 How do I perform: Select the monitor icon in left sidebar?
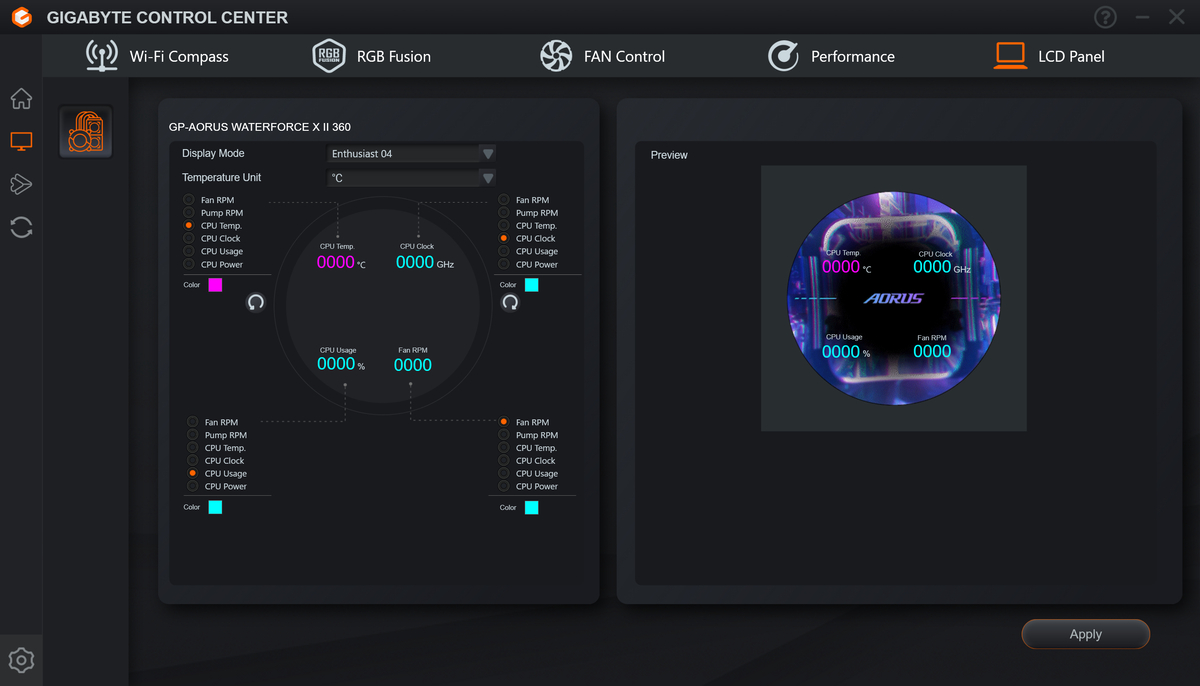point(21,142)
